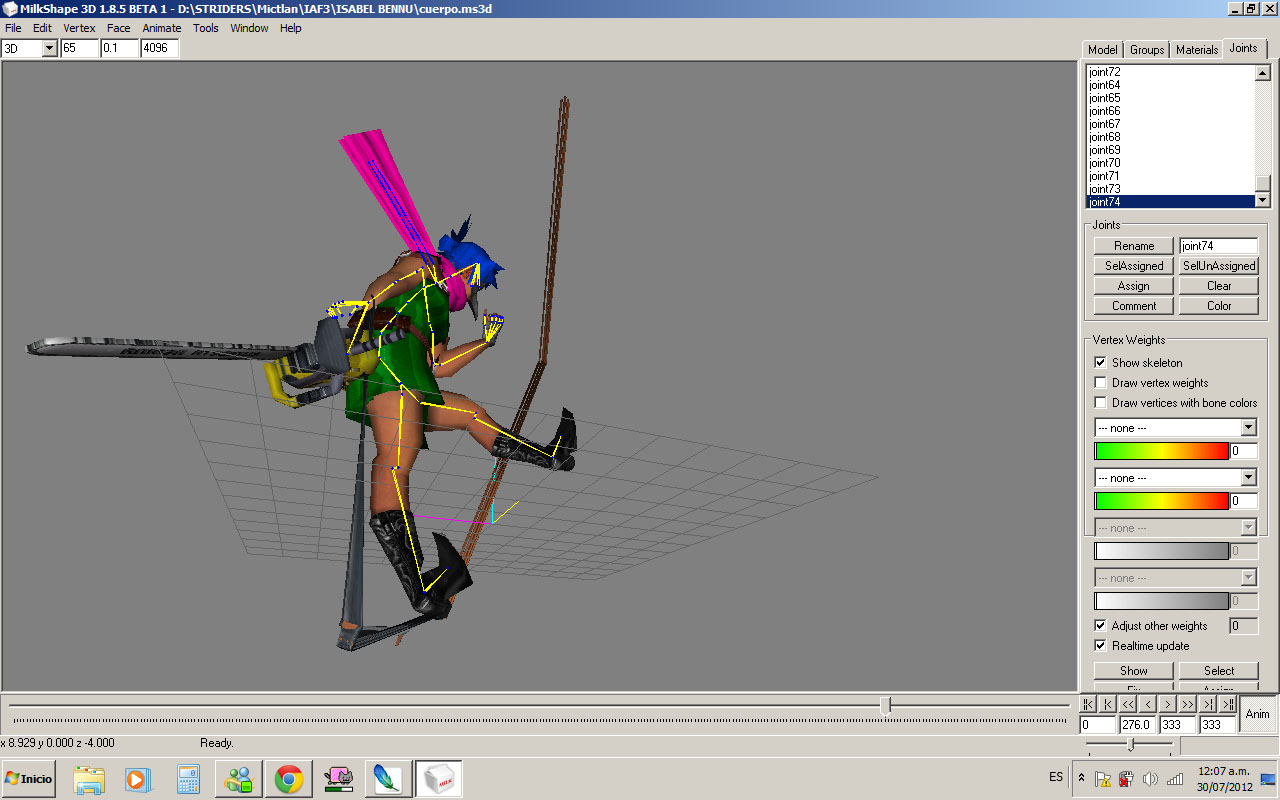
Task: Open Windows Live Messenger taskbar icon
Action: (x=239, y=779)
